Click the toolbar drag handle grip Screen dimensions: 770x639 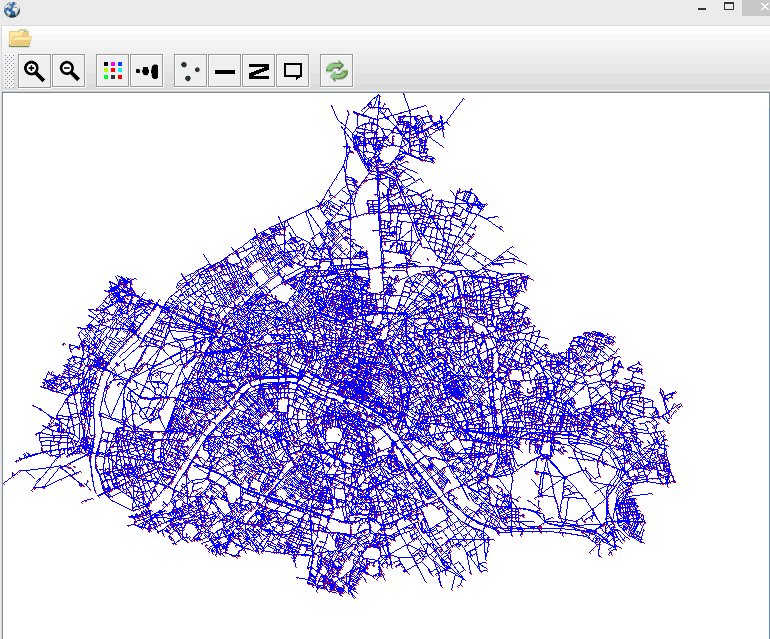[9, 71]
